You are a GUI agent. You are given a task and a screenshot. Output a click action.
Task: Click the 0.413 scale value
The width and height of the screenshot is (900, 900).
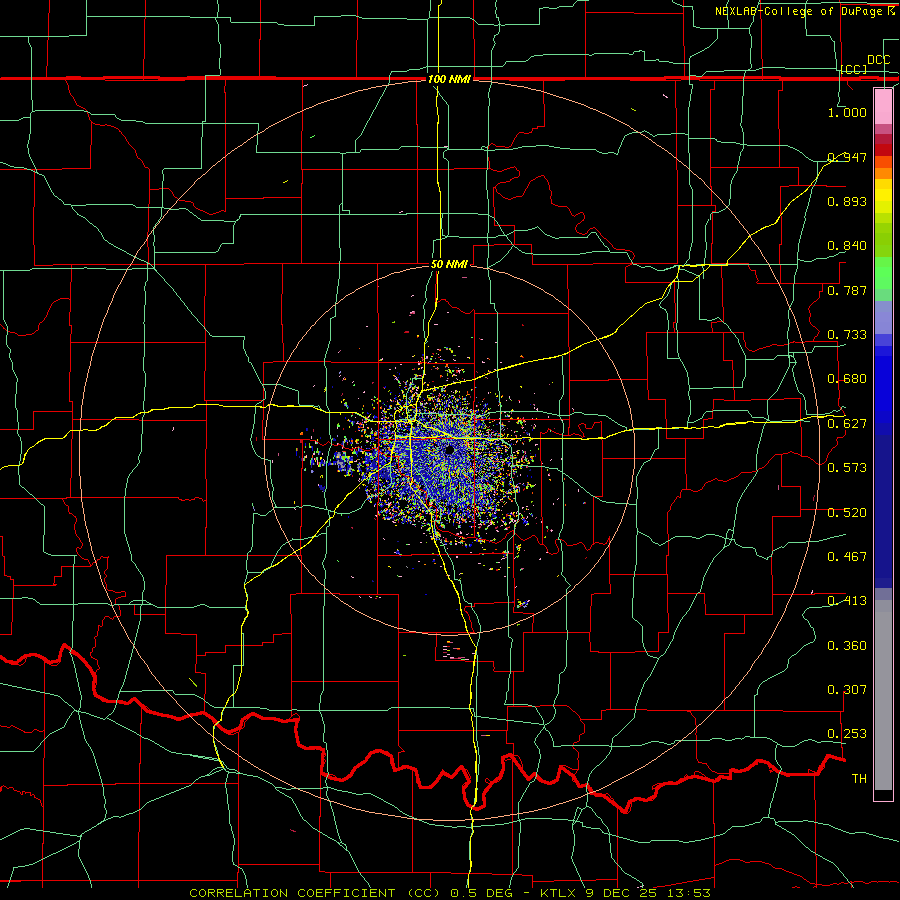[x=847, y=601]
